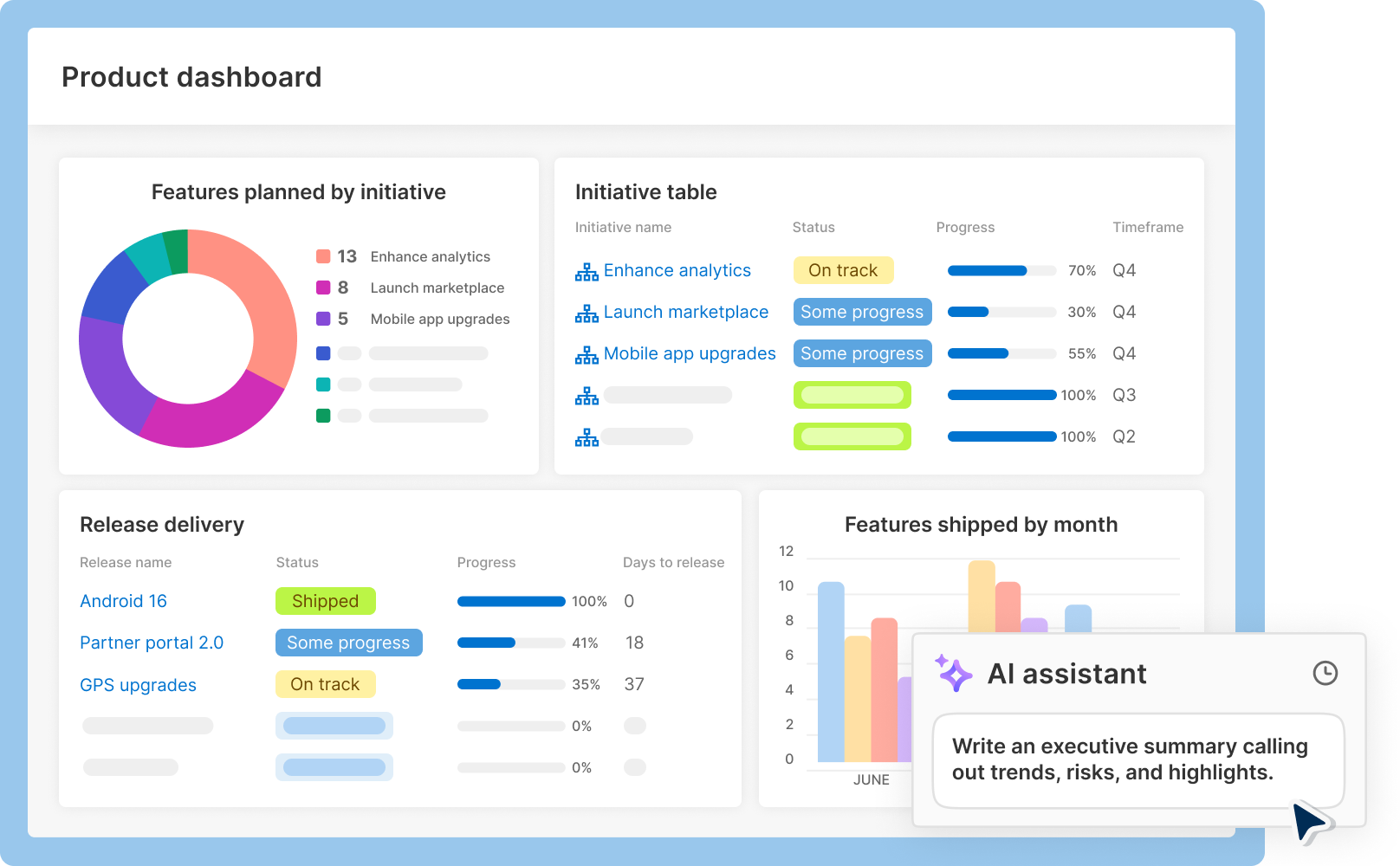Click the 70% progress bar for Enhance analytics

[1001, 270]
